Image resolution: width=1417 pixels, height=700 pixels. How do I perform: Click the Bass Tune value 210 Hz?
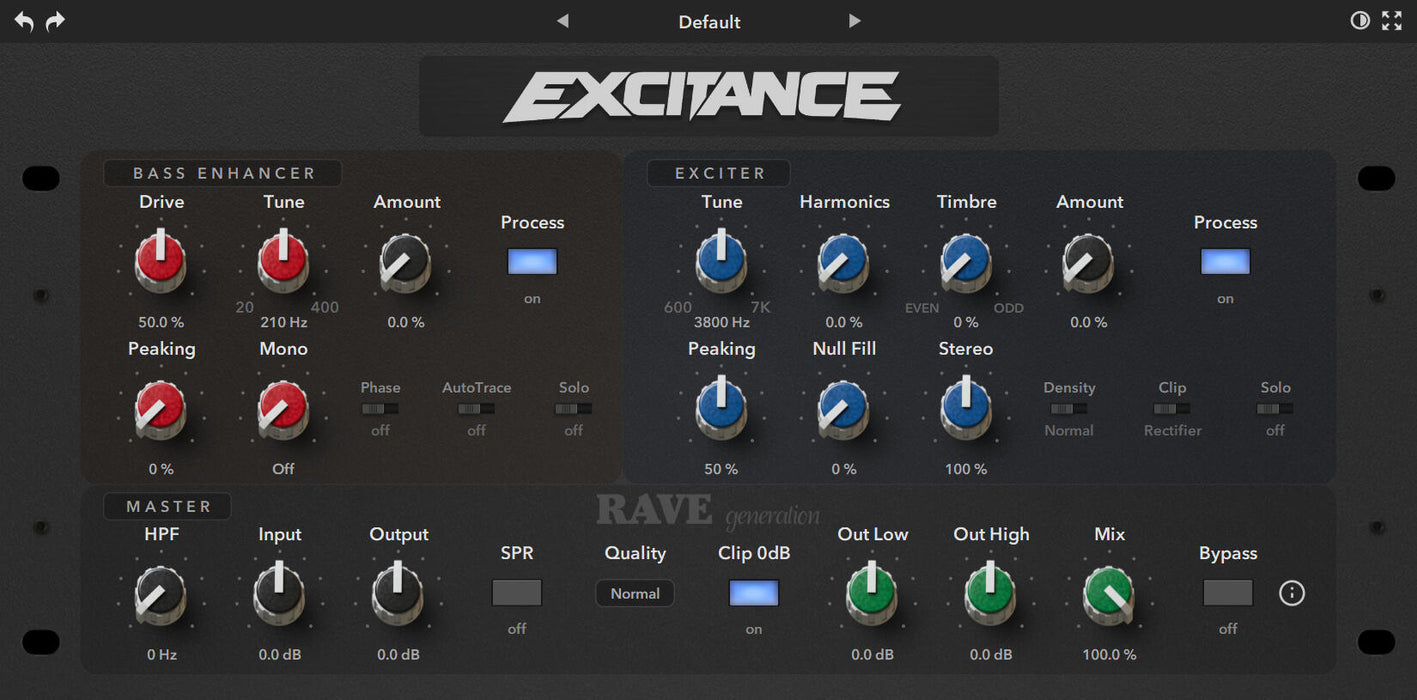coord(283,322)
